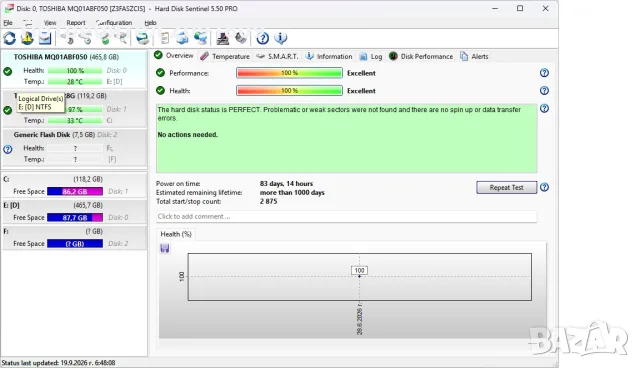Screen dimensions: 640x368
Task: Click the E: free space 87,7 GB bar
Action: coord(75,217)
